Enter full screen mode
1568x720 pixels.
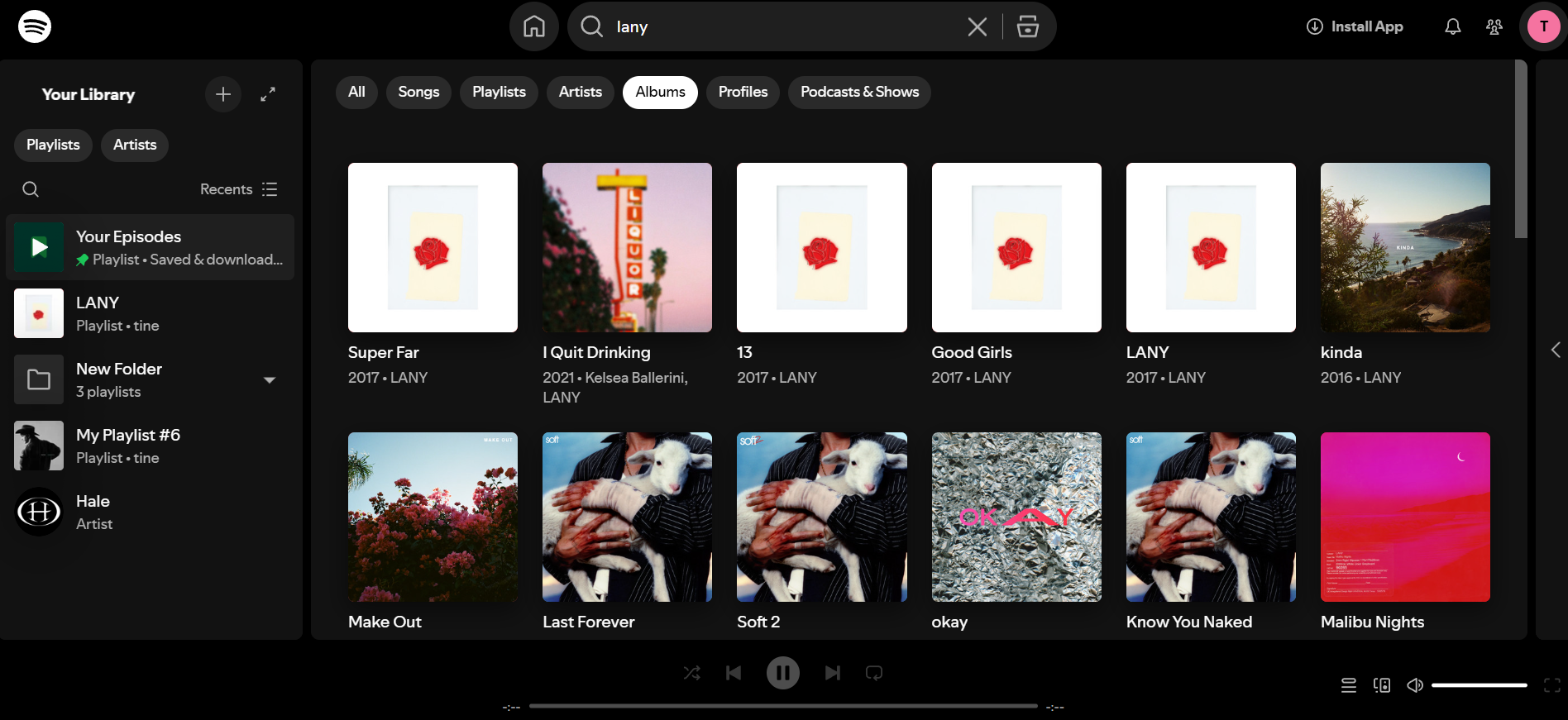(1552, 685)
